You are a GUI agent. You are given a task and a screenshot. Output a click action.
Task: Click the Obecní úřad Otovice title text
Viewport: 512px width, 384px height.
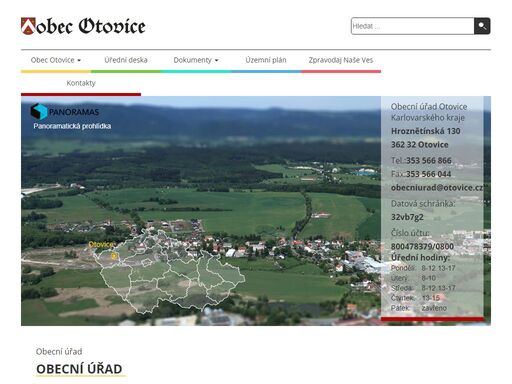tap(429, 107)
